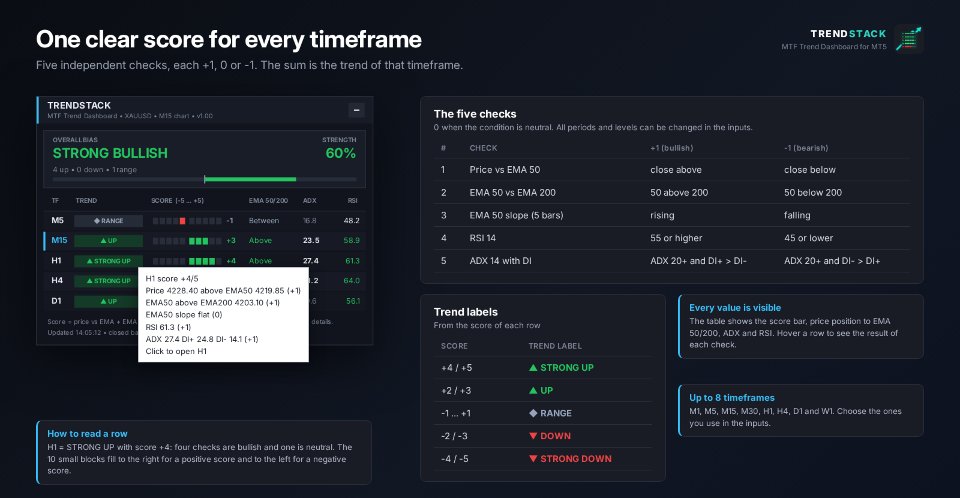The width and height of the screenshot is (960, 498).
Task: Click the H1 score value +4
Action: click(x=231, y=261)
